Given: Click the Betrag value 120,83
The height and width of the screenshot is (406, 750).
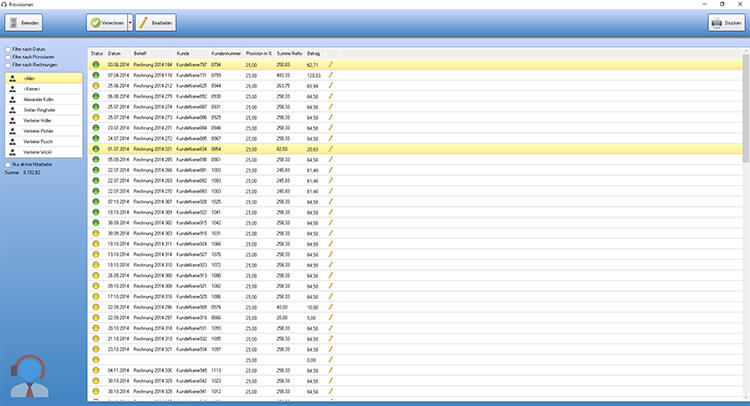Looking at the screenshot, I should [314, 75].
